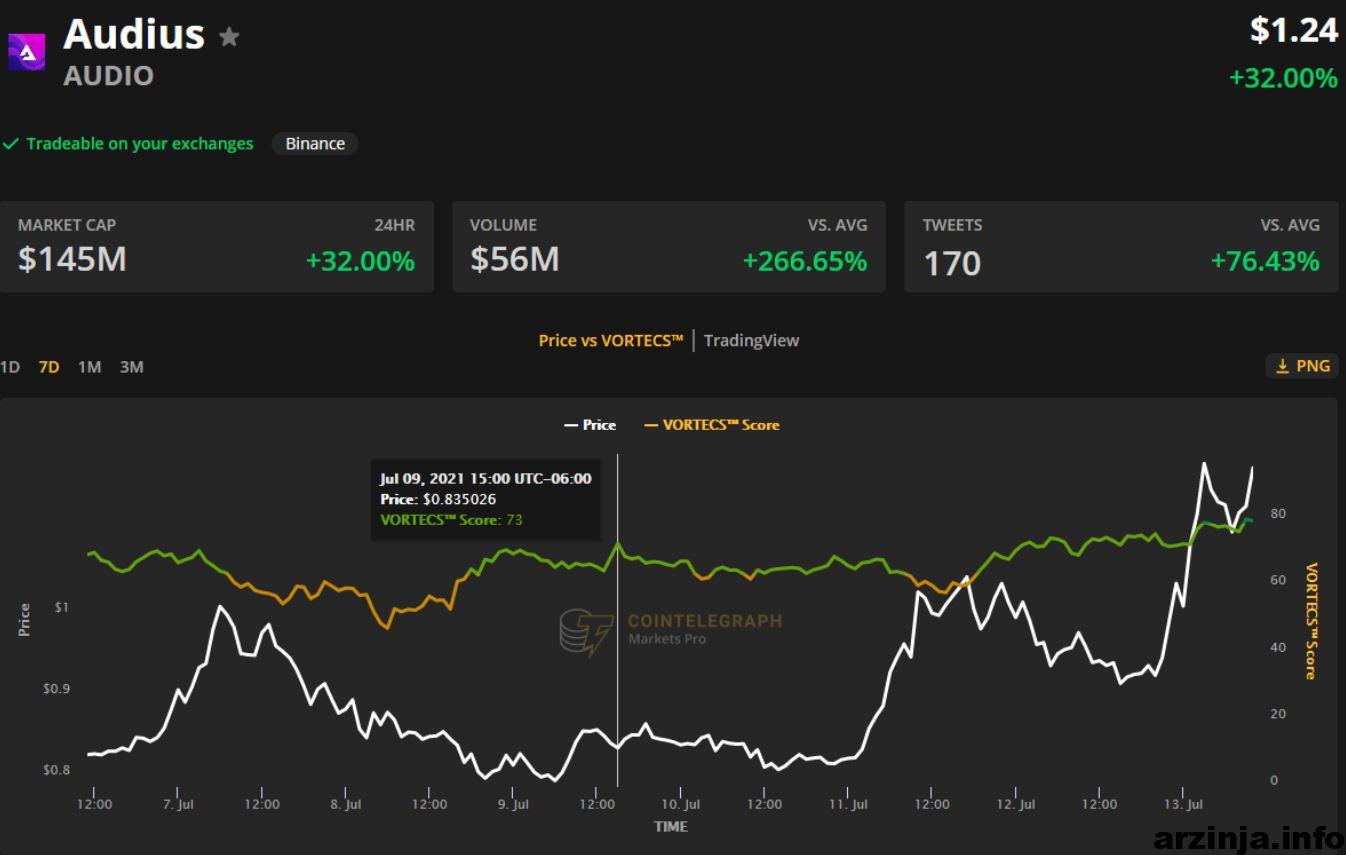Click the $1.24 current price

(x=1294, y=31)
